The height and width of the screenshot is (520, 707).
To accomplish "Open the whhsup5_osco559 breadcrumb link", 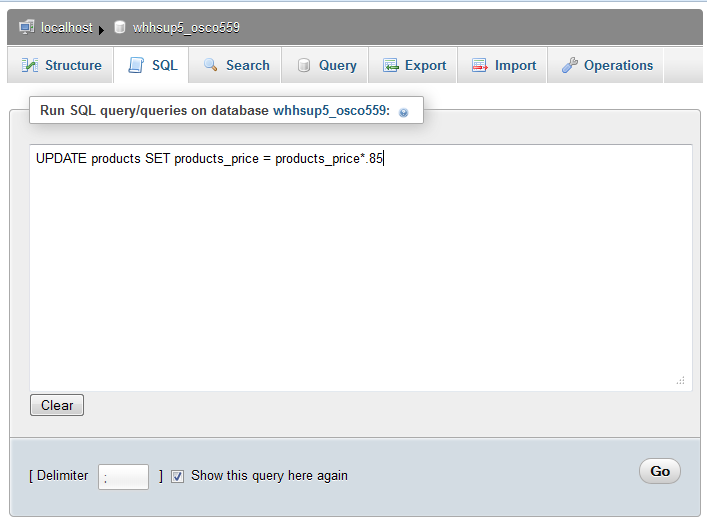I will (186, 27).
